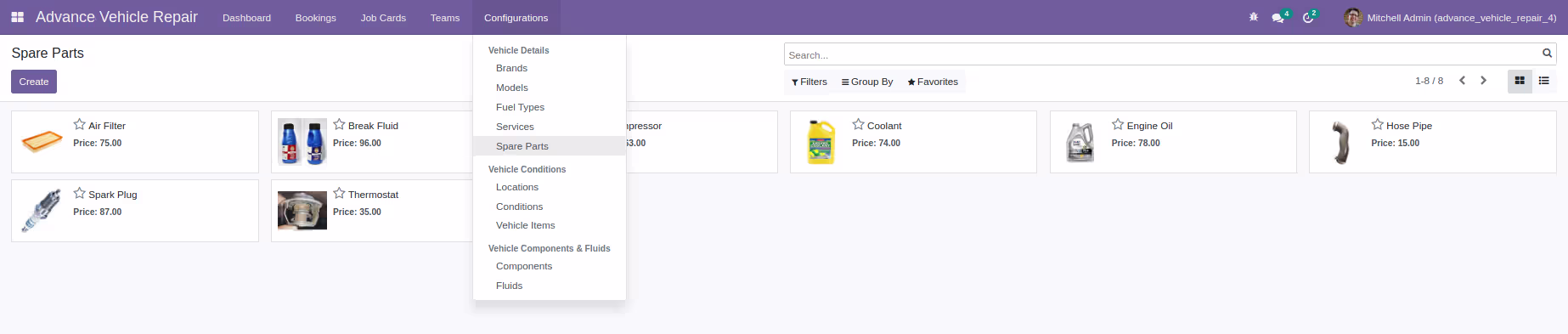Viewport: 1568px width, 334px height.
Task: Open the Job Cards menu
Action: coord(383,17)
